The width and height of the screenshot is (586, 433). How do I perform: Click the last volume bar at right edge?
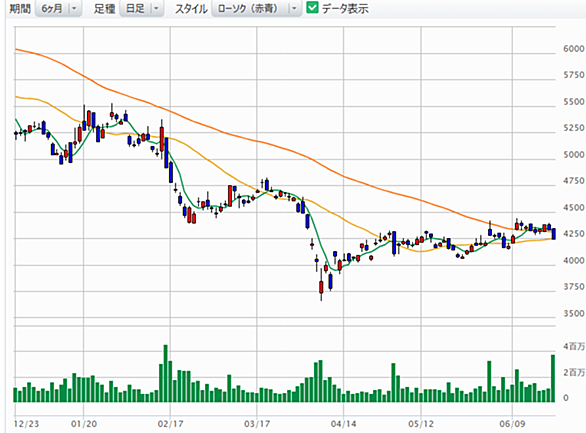(553, 378)
